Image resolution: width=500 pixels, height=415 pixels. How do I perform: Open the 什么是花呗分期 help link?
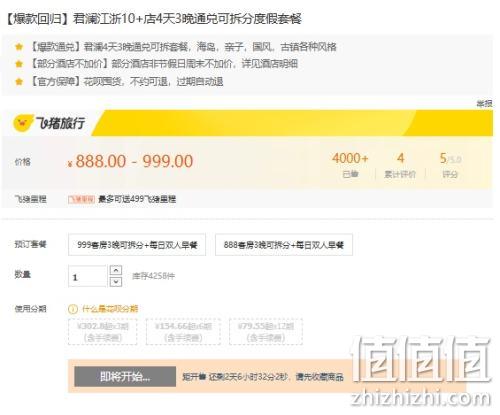point(110,309)
